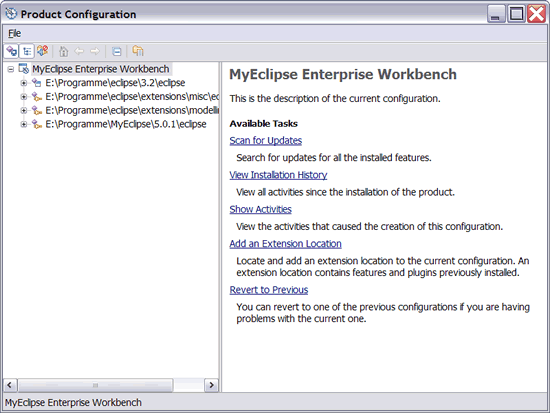Image resolution: width=550 pixels, height=413 pixels.
Task: Toggle the show install locations tree button
Action: [12, 52]
